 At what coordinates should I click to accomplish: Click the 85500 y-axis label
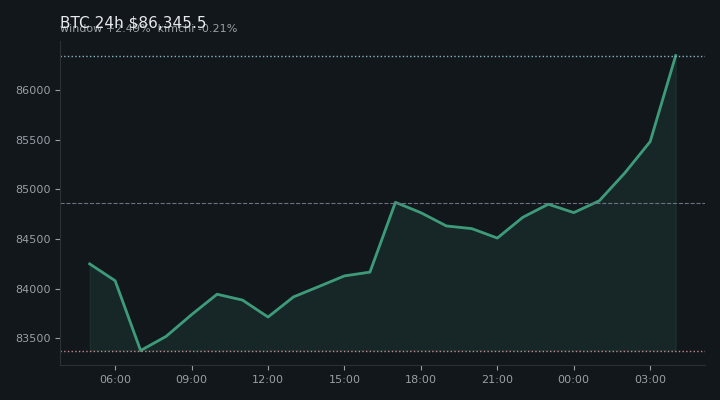coord(33,141)
